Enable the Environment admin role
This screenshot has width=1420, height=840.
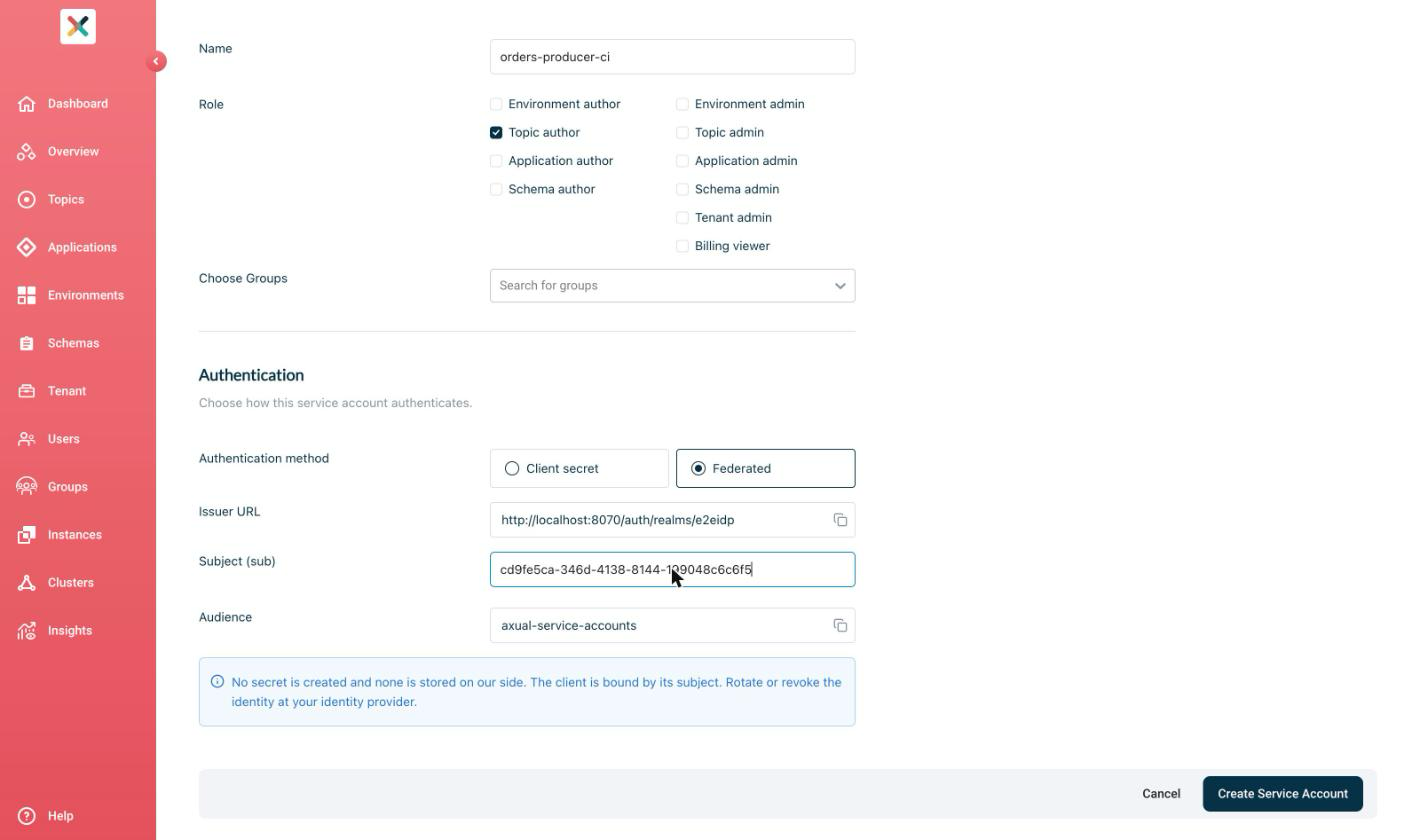click(682, 104)
